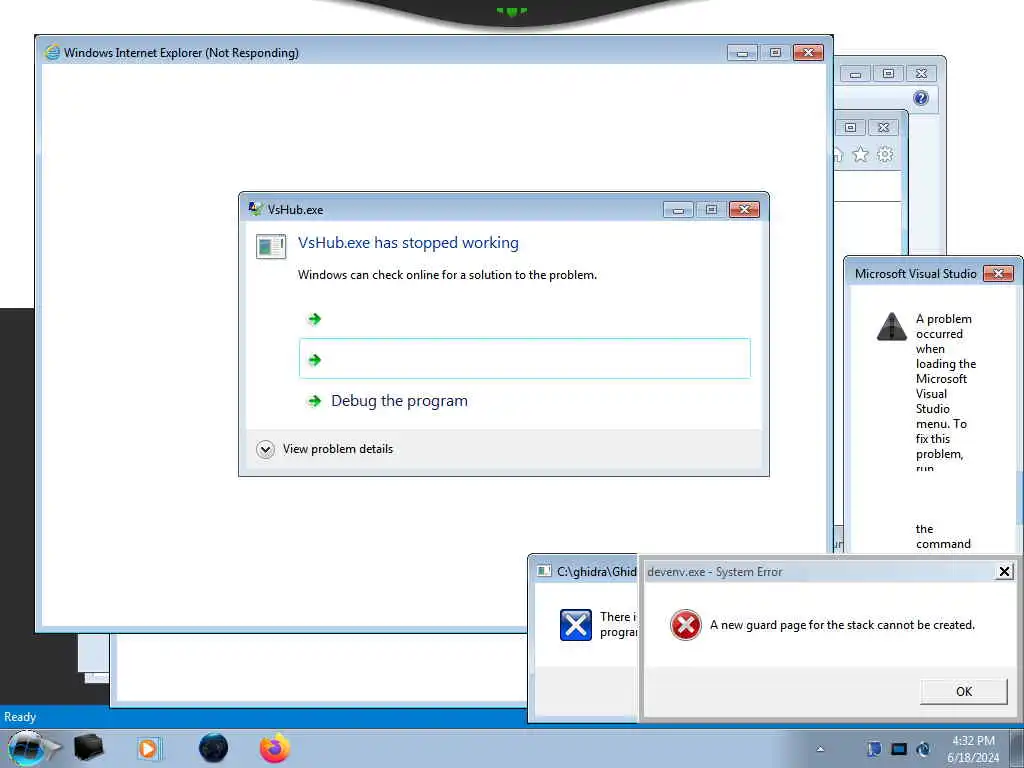Click the monitor tray icon
Image resolution: width=1024 pixels, height=768 pixels.
[899, 749]
